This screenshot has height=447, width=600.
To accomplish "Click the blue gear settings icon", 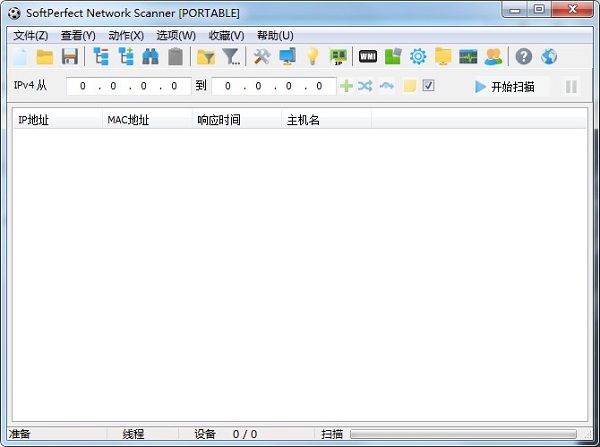I will tap(418, 57).
